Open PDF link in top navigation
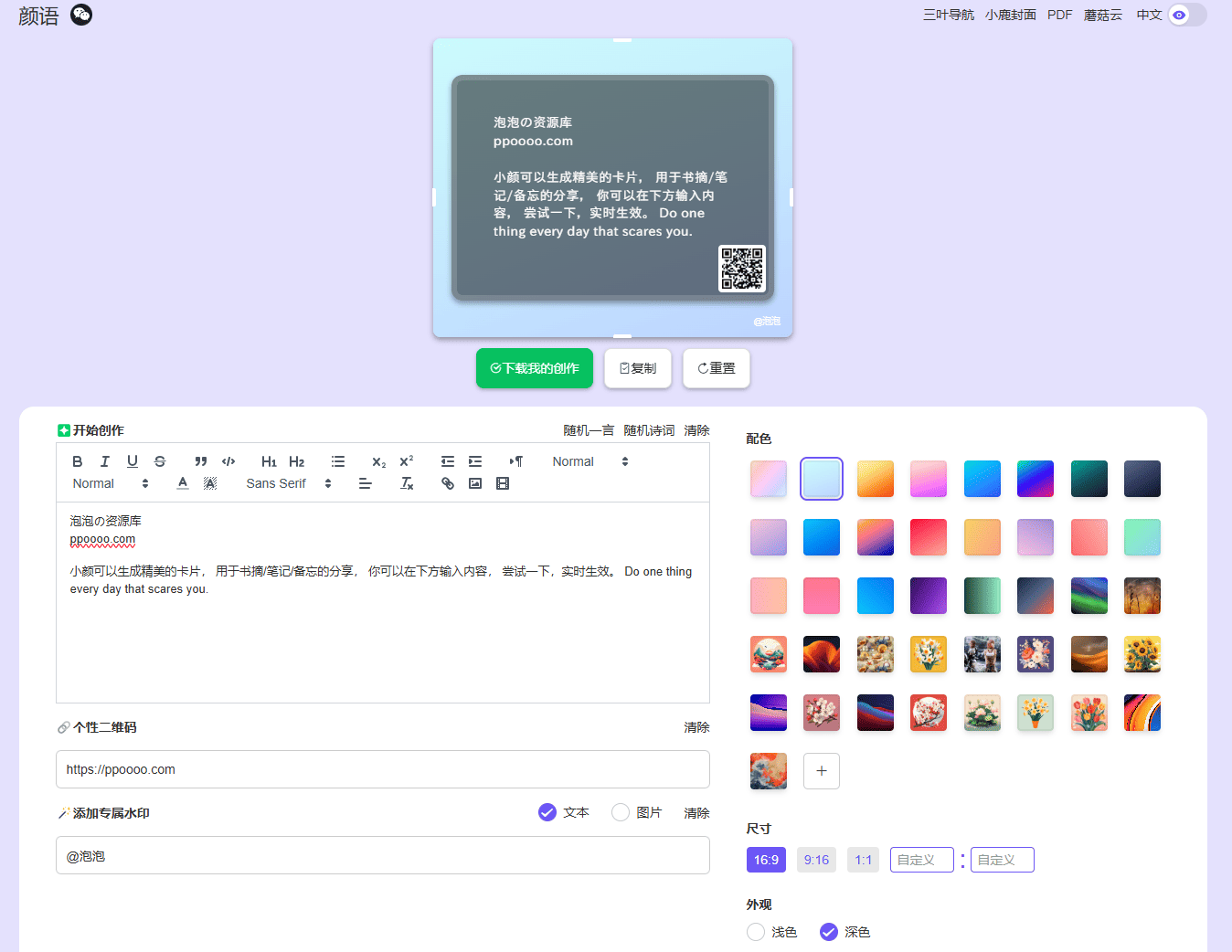This screenshot has width=1232, height=952. [1060, 15]
